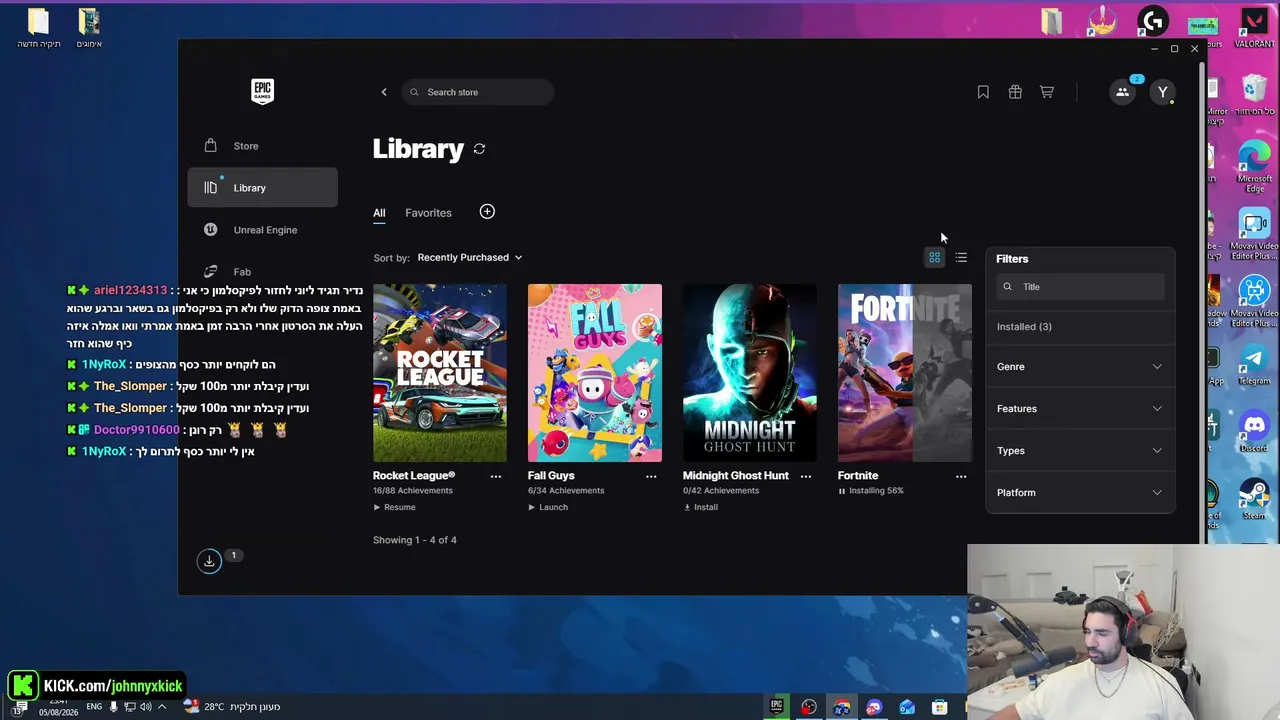This screenshot has height=720, width=1280.
Task: Select the Discord desktop shortcut
Action: pyautogui.click(x=1254, y=432)
